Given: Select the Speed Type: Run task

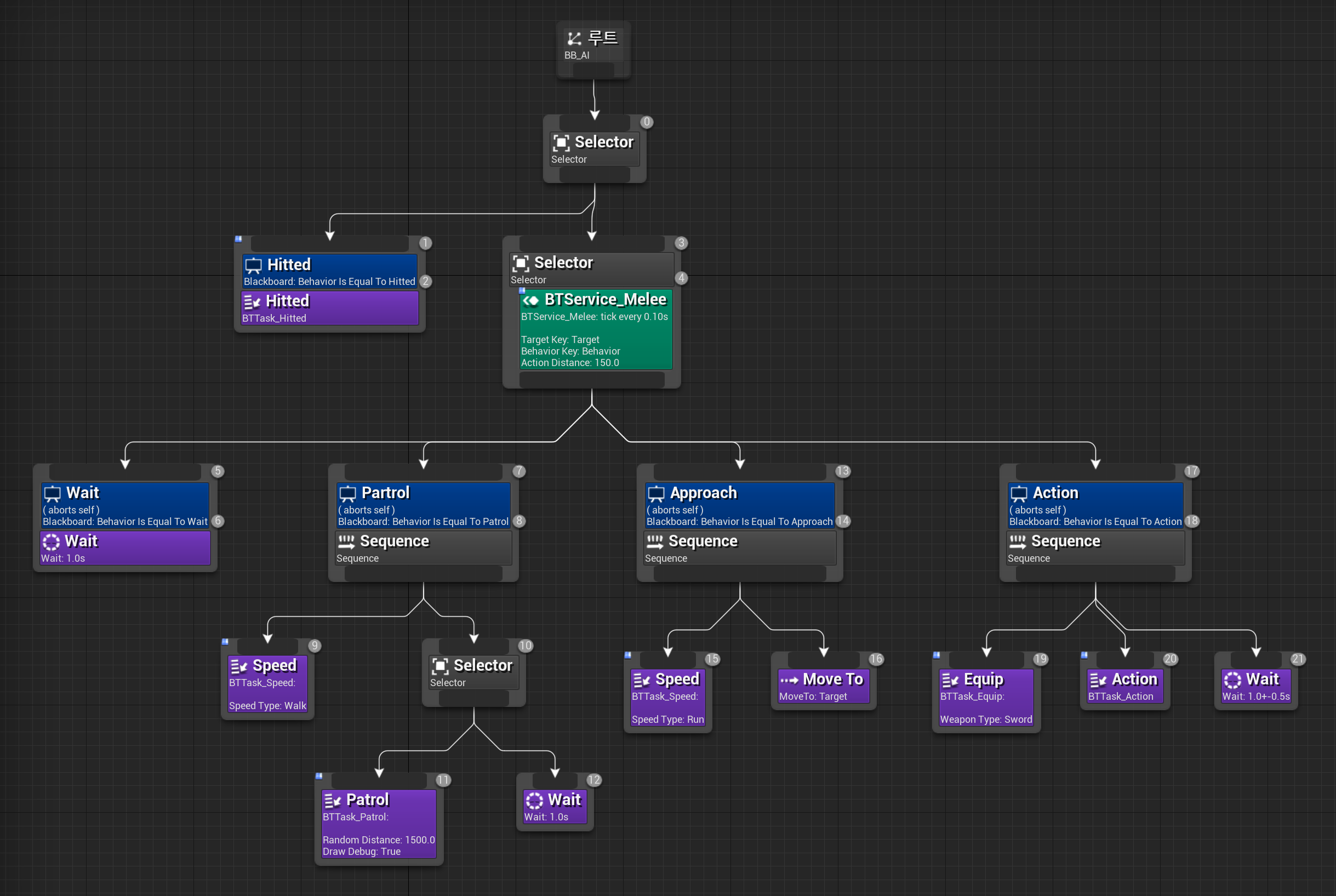Looking at the screenshot, I should pos(667,697).
